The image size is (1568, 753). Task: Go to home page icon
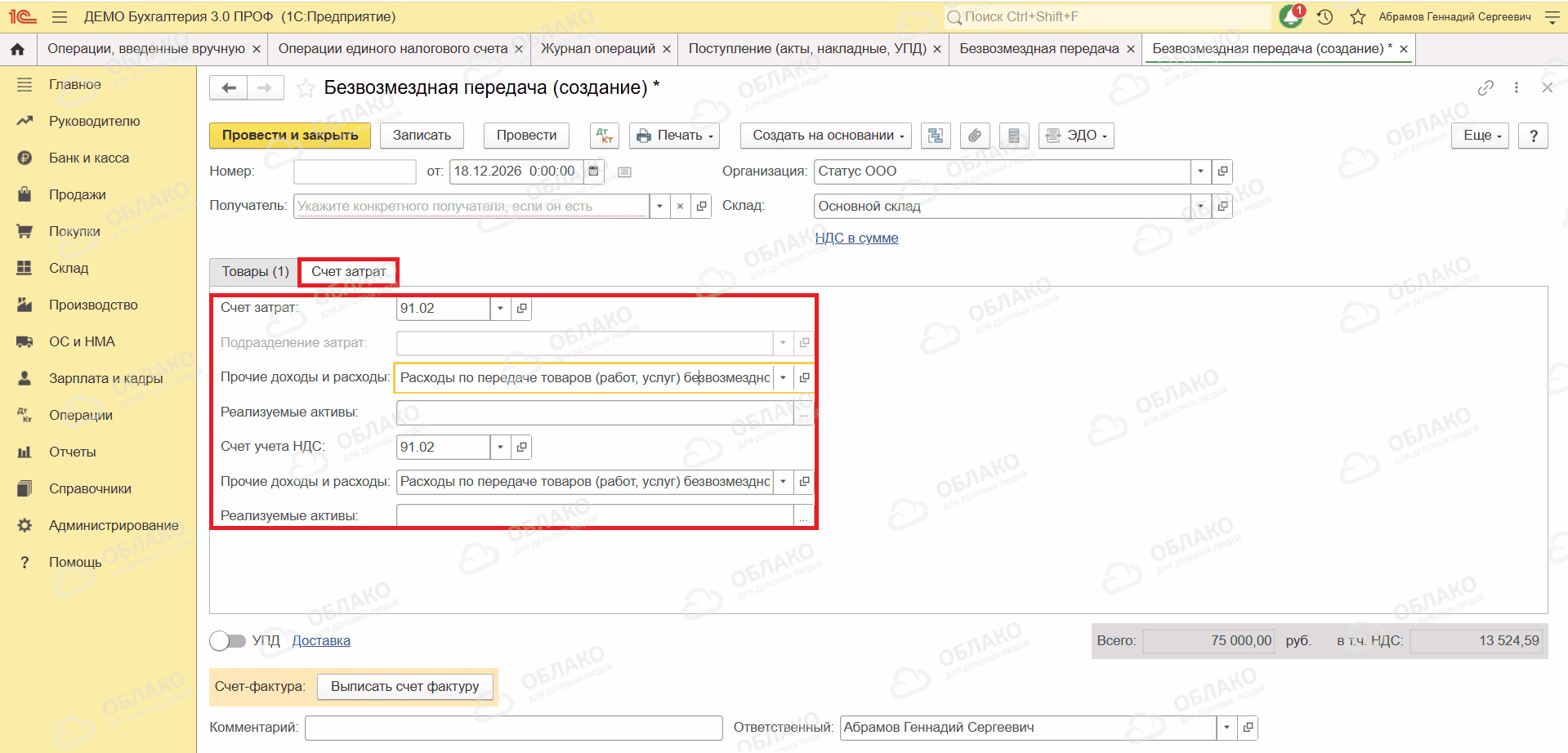(x=17, y=49)
